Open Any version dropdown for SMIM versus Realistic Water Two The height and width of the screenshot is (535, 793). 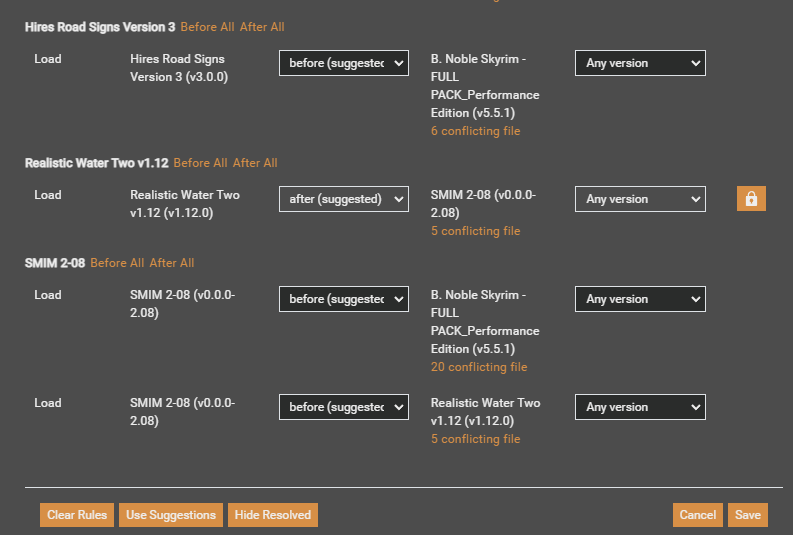[640, 407]
